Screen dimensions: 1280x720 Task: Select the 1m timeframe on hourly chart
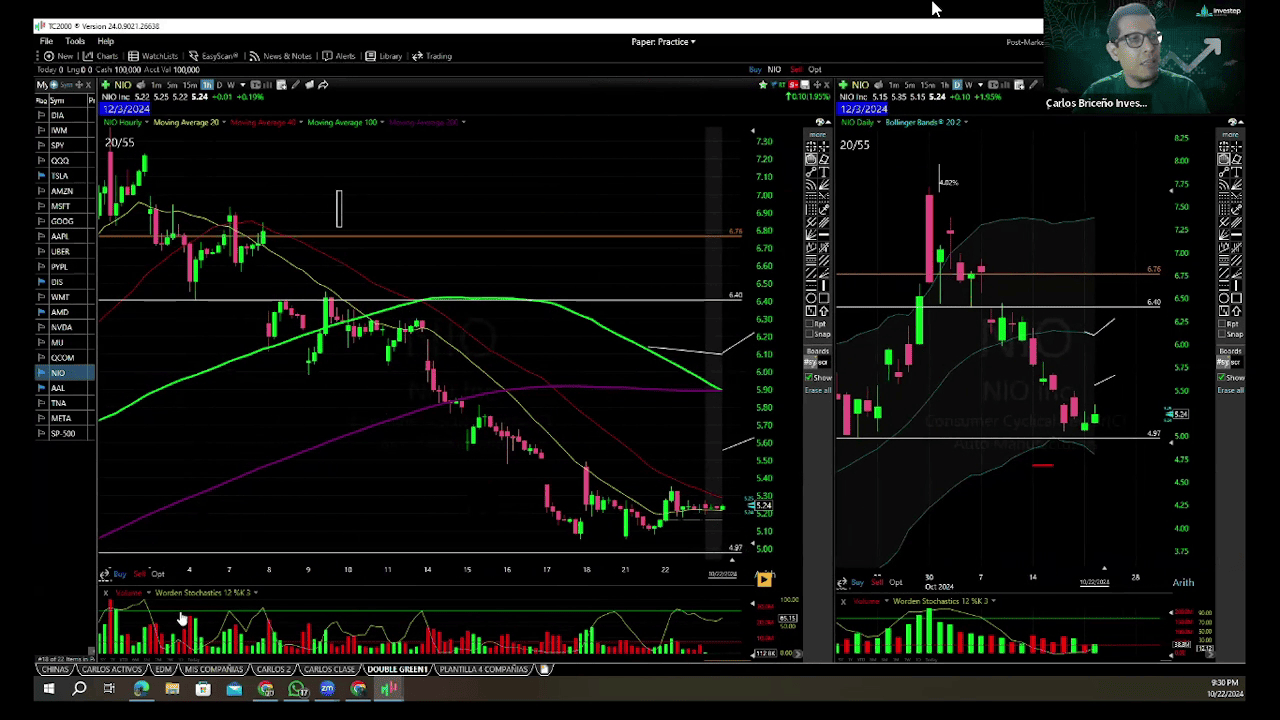coord(156,85)
